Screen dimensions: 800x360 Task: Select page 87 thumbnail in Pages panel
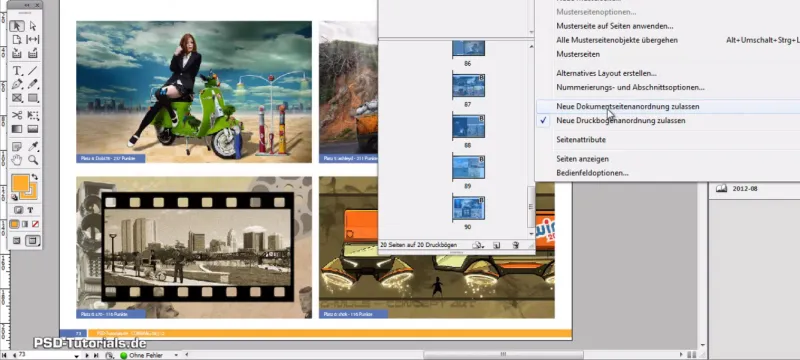(x=468, y=86)
